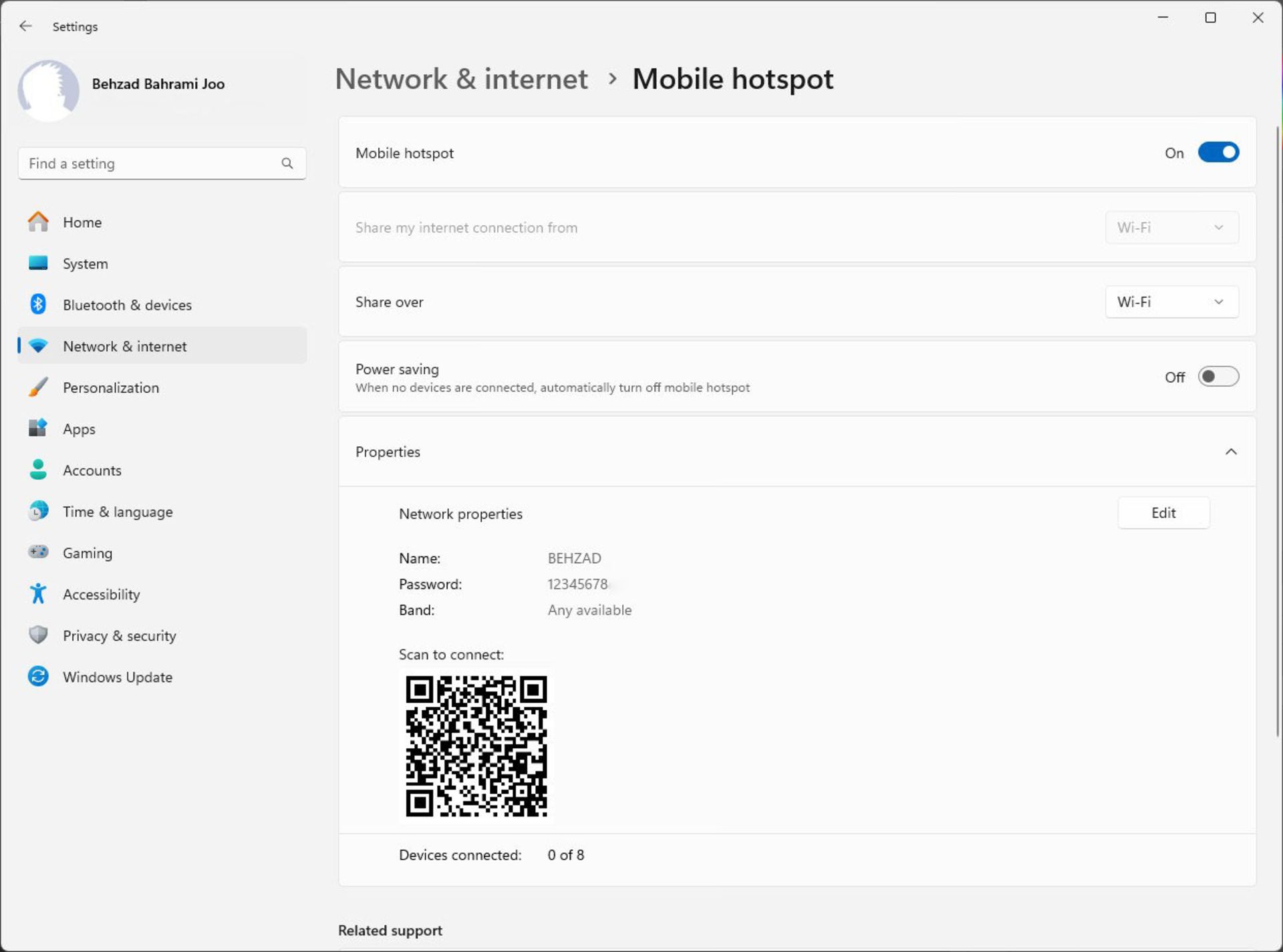Click the user profile avatar

49,90
